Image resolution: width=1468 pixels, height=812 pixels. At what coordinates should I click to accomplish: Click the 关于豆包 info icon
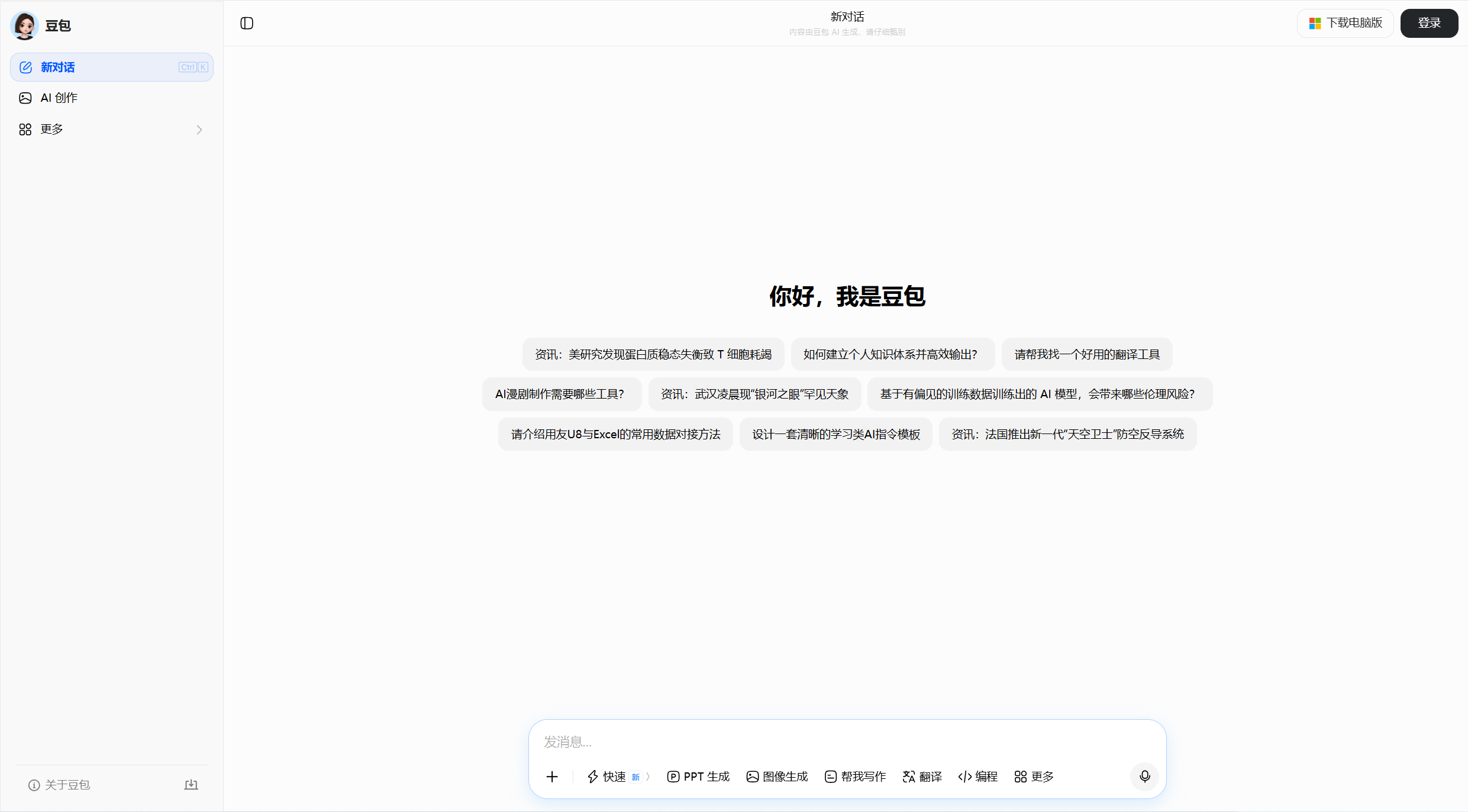coord(34,785)
